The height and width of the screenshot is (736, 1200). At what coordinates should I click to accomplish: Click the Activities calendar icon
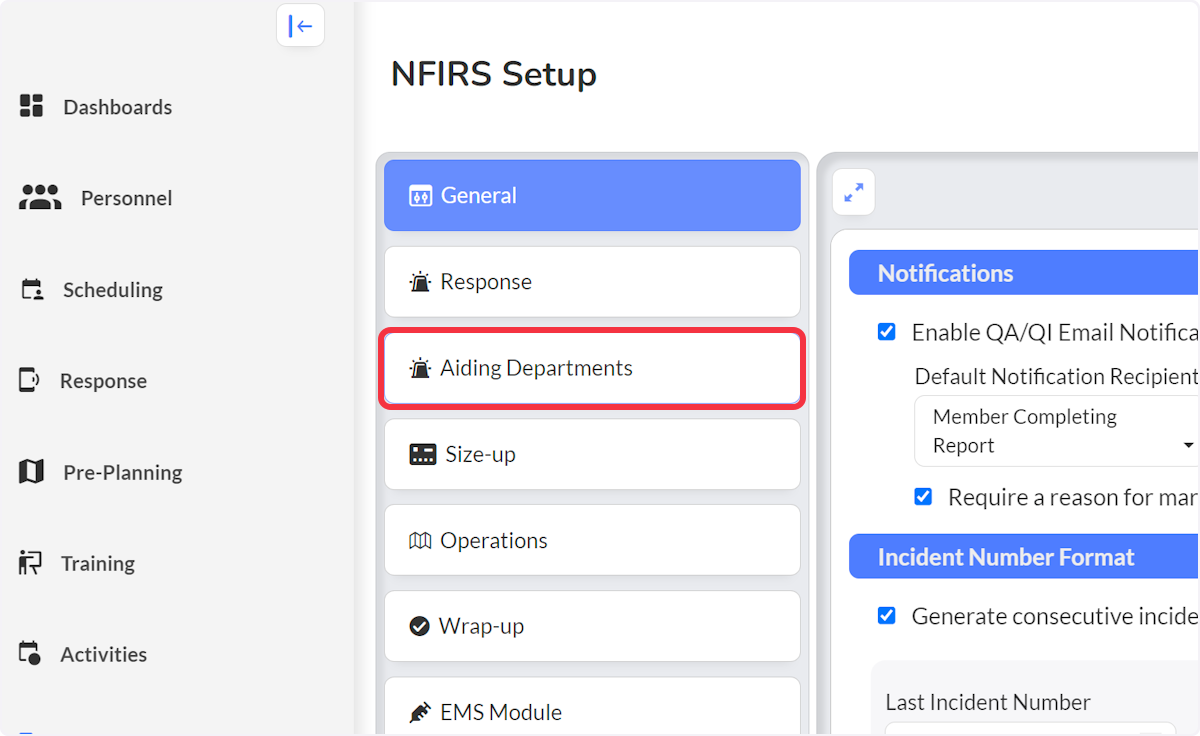coord(30,653)
